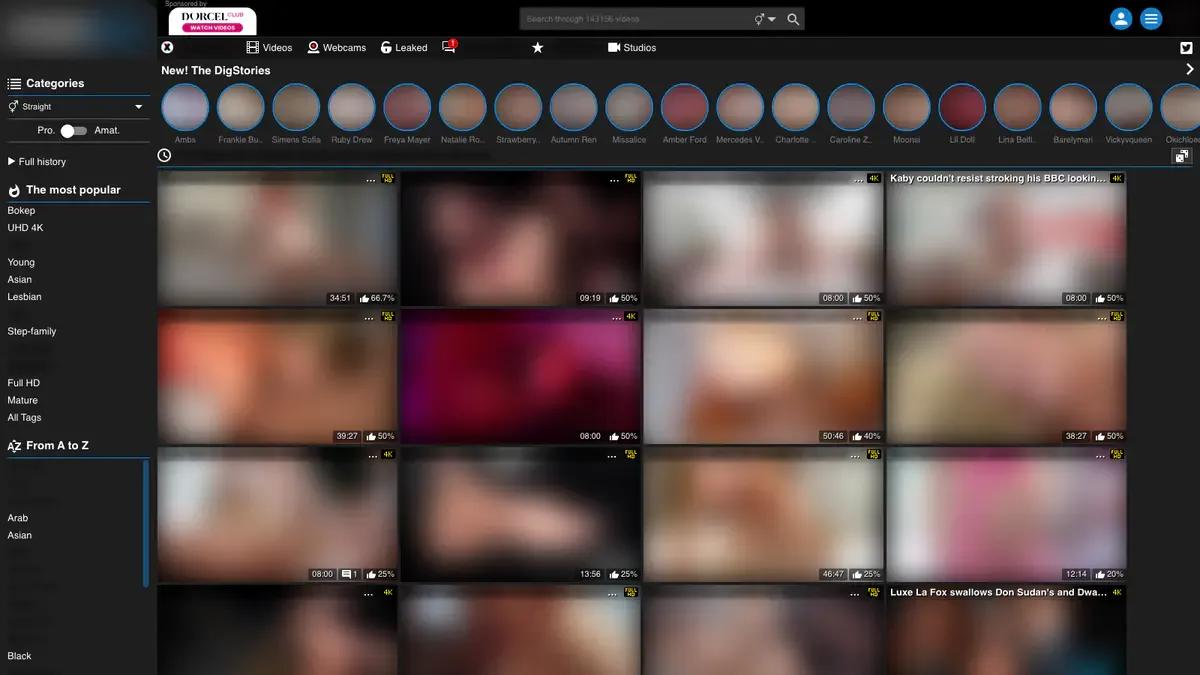Open the Leaked section

(404, 47)
